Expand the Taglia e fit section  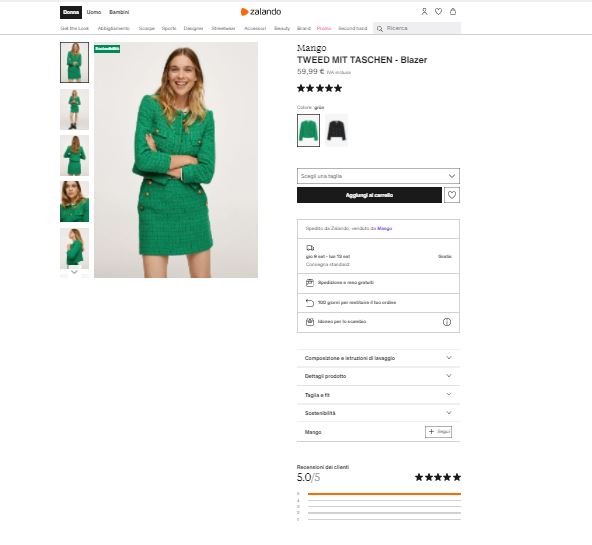pyautogui.click(x=378, y=395)
